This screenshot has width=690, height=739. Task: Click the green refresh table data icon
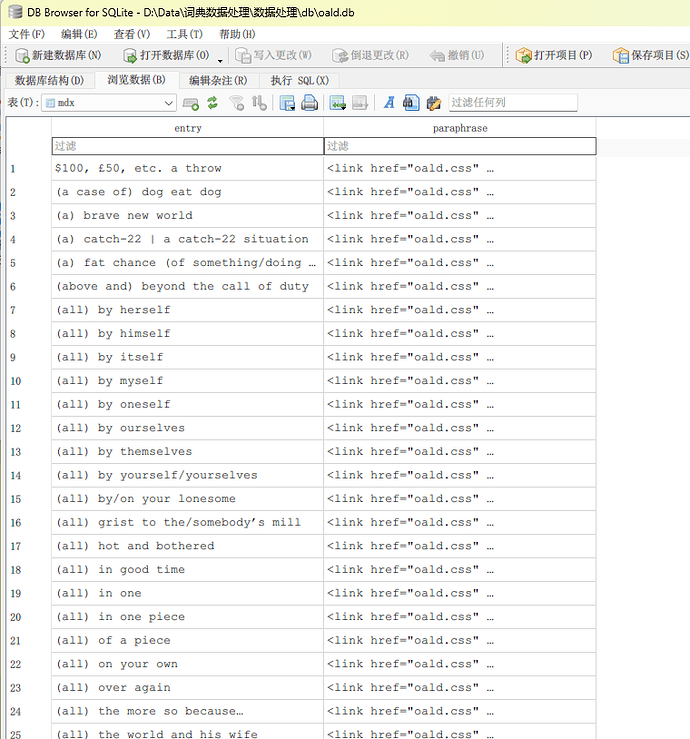(213, 103)
